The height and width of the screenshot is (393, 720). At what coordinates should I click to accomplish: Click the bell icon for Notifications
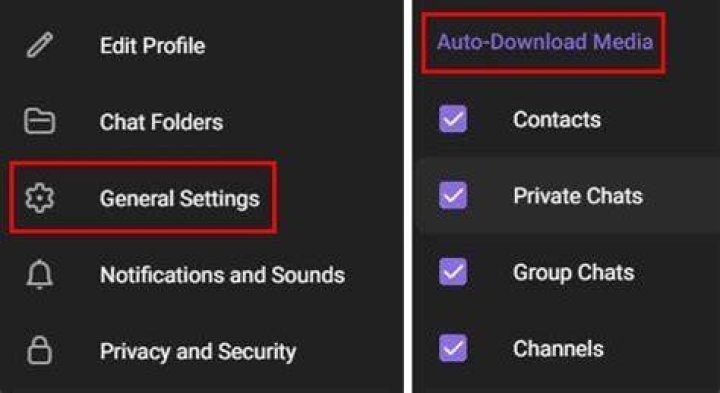39,274
